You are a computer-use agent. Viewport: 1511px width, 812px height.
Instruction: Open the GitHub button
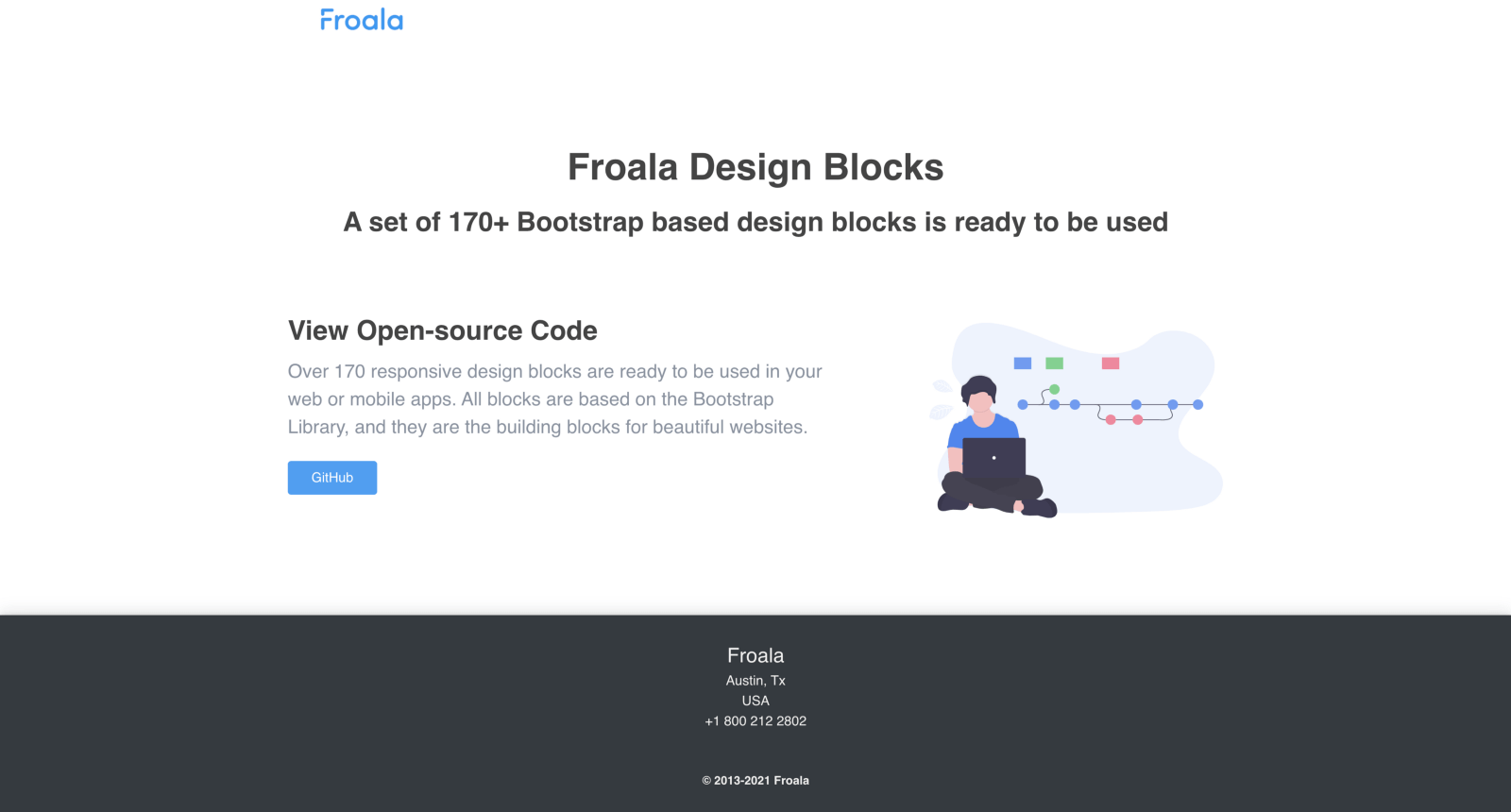click(x=332, y=478)
